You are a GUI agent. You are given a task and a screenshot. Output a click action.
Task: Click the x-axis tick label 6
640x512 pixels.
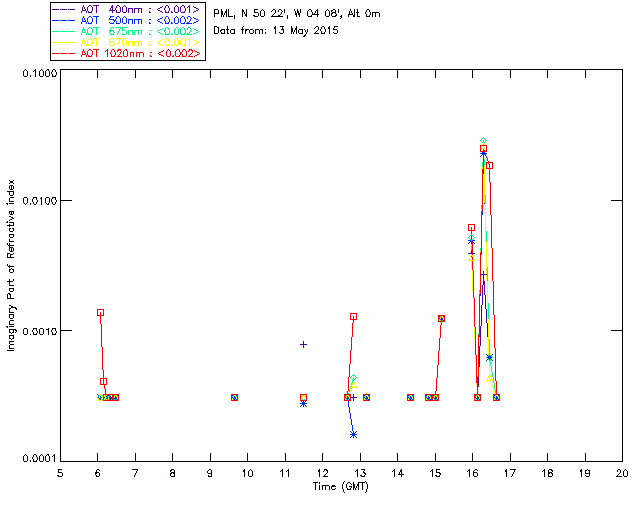[x=98, y=474]
